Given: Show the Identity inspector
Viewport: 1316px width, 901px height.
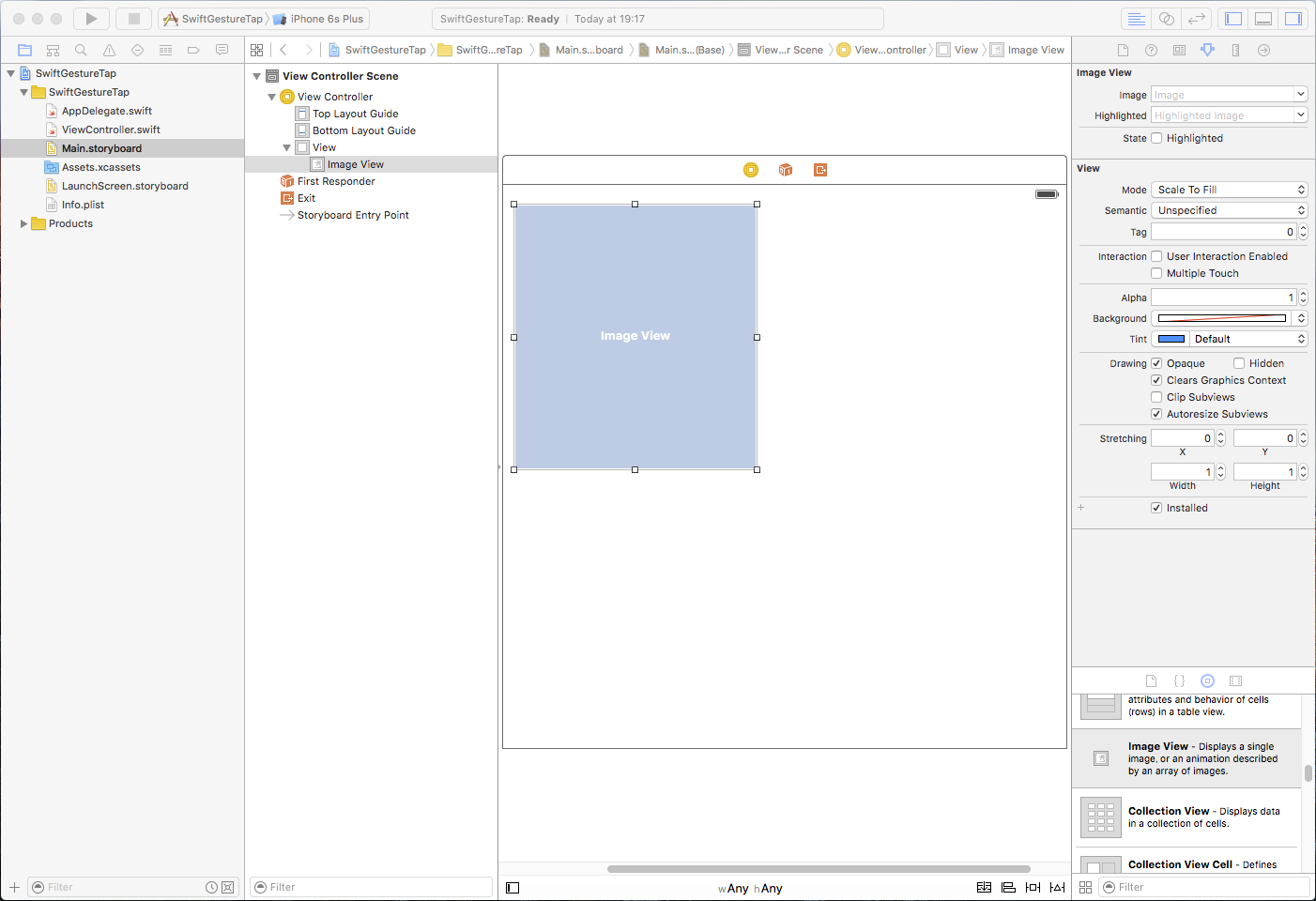Looking at the screenshot, I should [1179, 50].
